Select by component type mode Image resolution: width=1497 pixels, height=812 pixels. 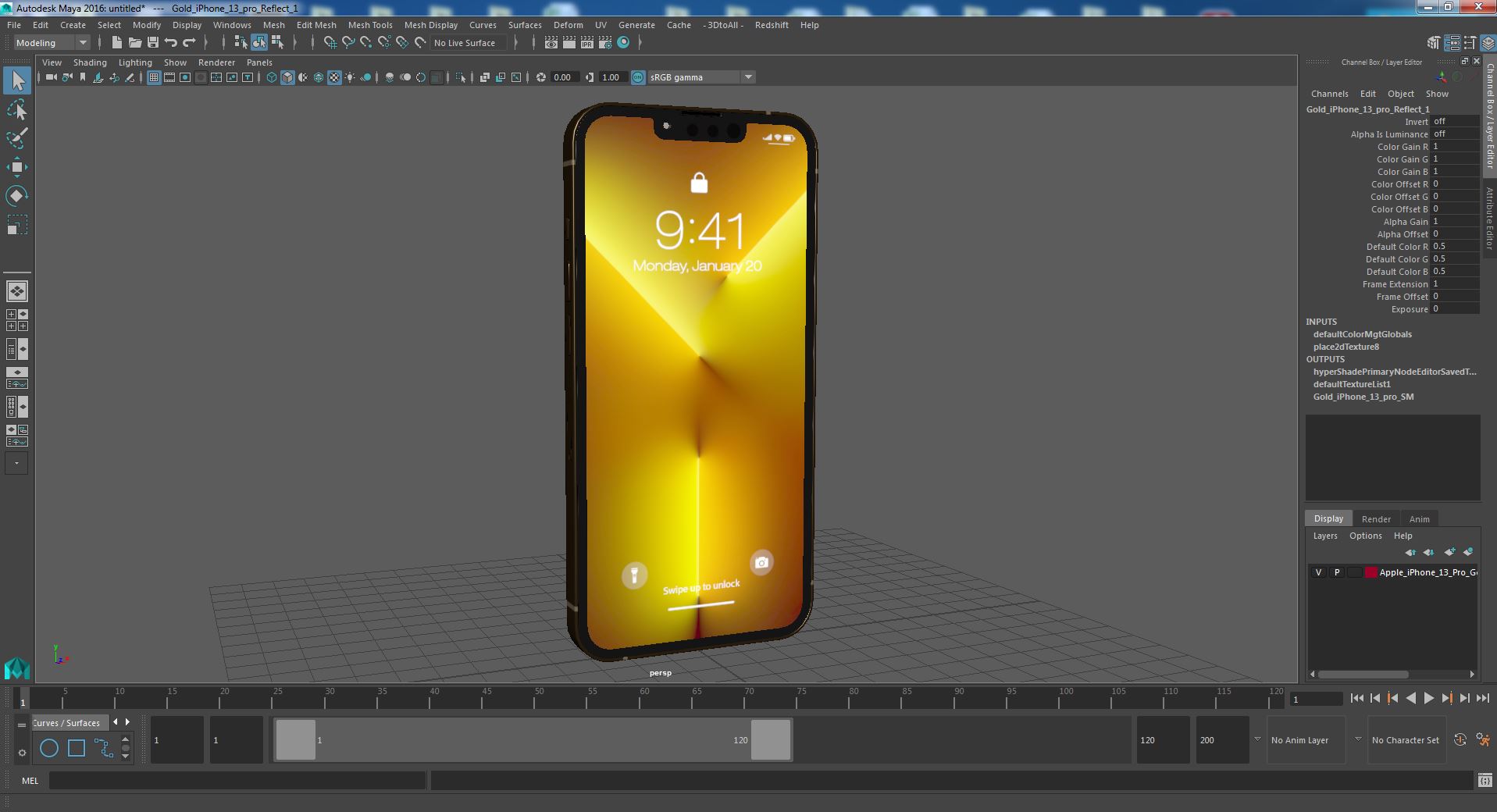coord(277,43)
